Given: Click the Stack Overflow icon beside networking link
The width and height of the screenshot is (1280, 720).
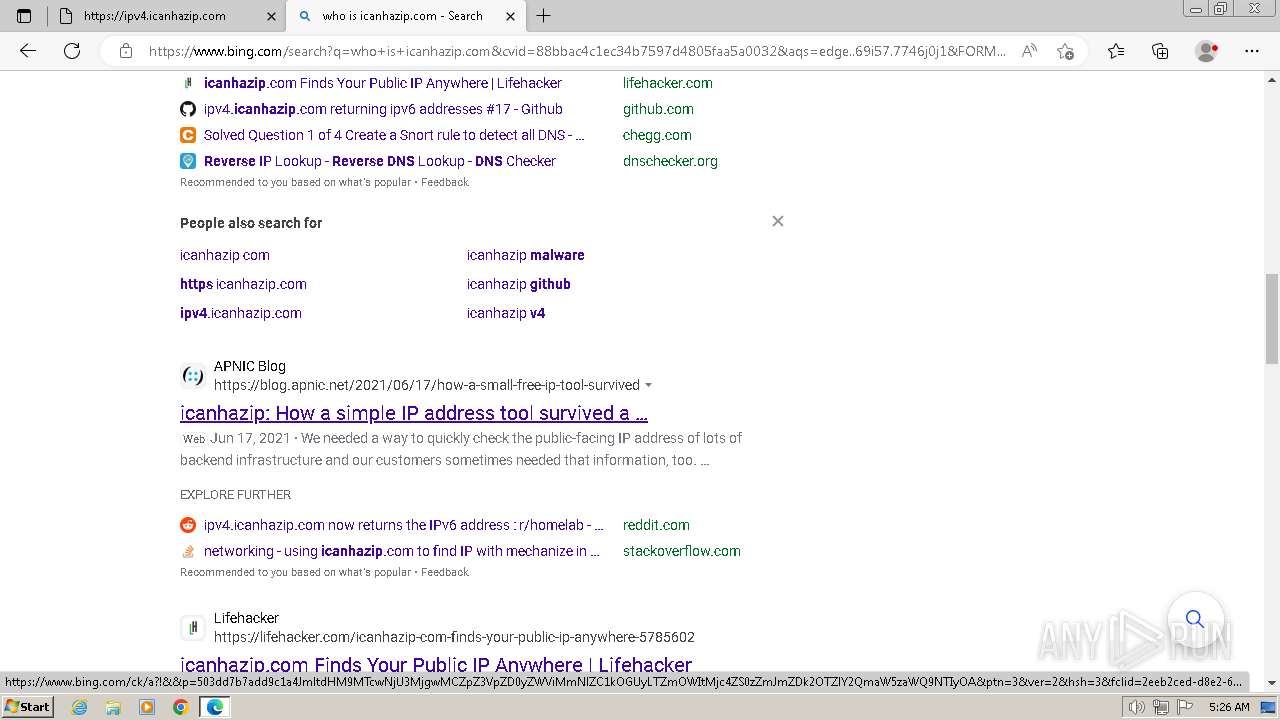Looking at the screenshot, I should [188, 551].
